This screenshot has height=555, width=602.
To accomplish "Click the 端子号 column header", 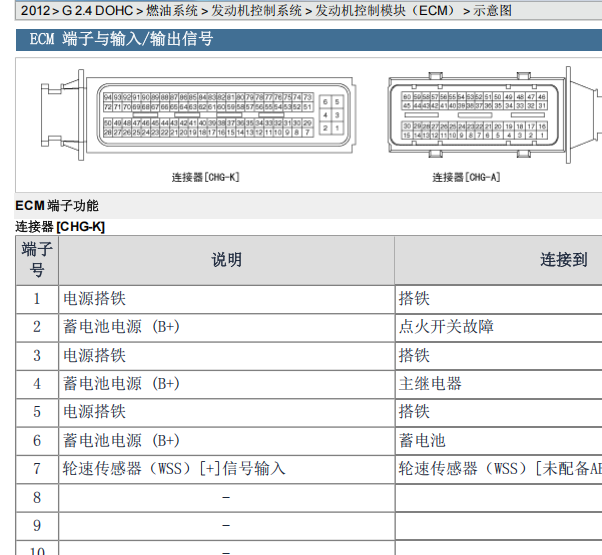I will (37, 260).
